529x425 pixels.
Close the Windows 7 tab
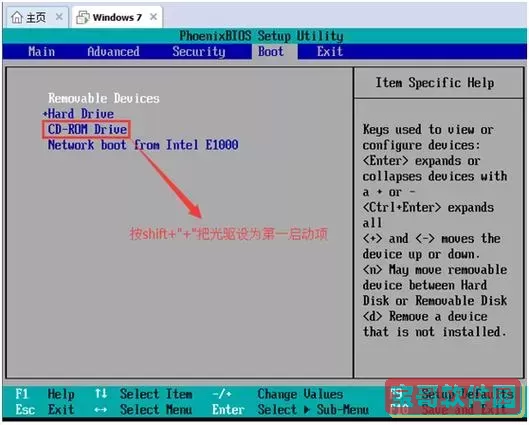click(154, 17)
